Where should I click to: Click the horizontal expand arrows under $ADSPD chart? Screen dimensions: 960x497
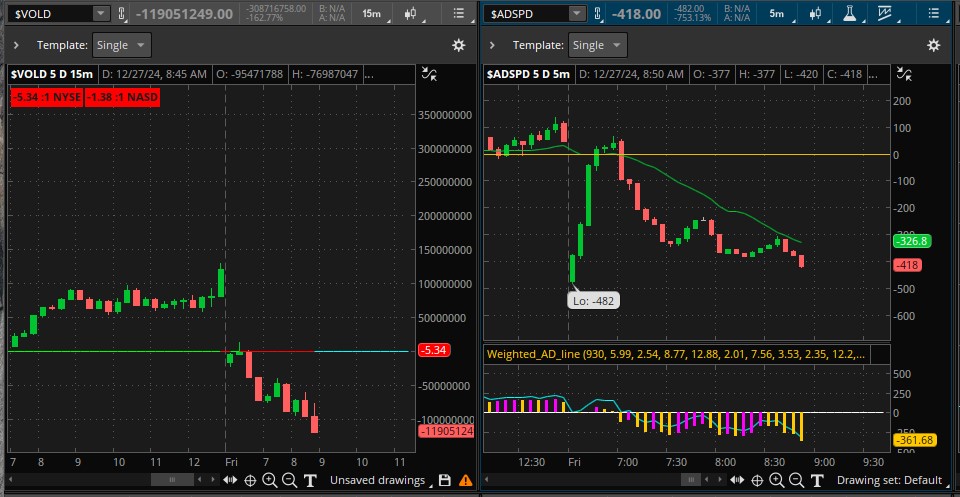pos(738,480)
